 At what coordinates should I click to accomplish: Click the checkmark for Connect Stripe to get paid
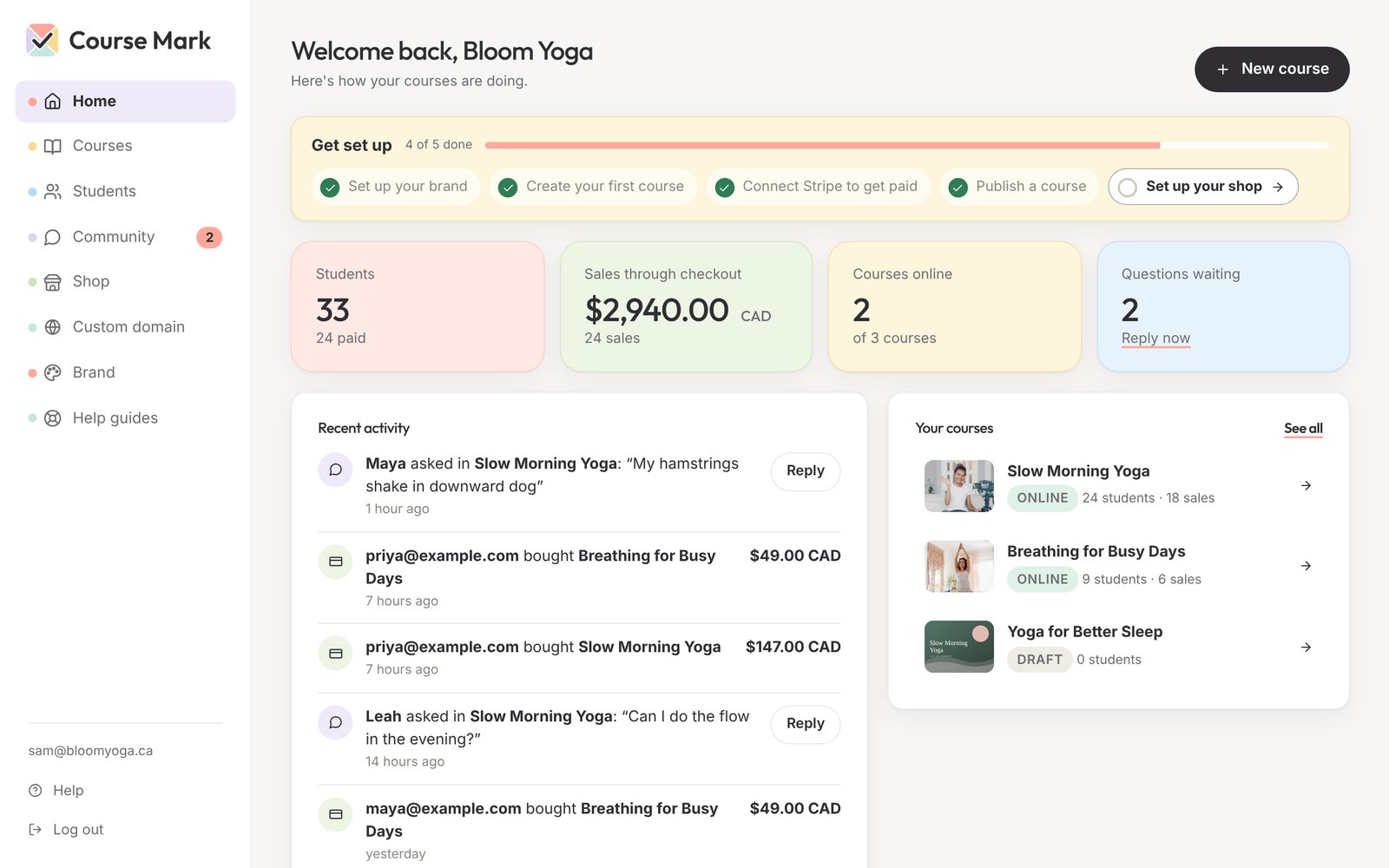(725, 187)
